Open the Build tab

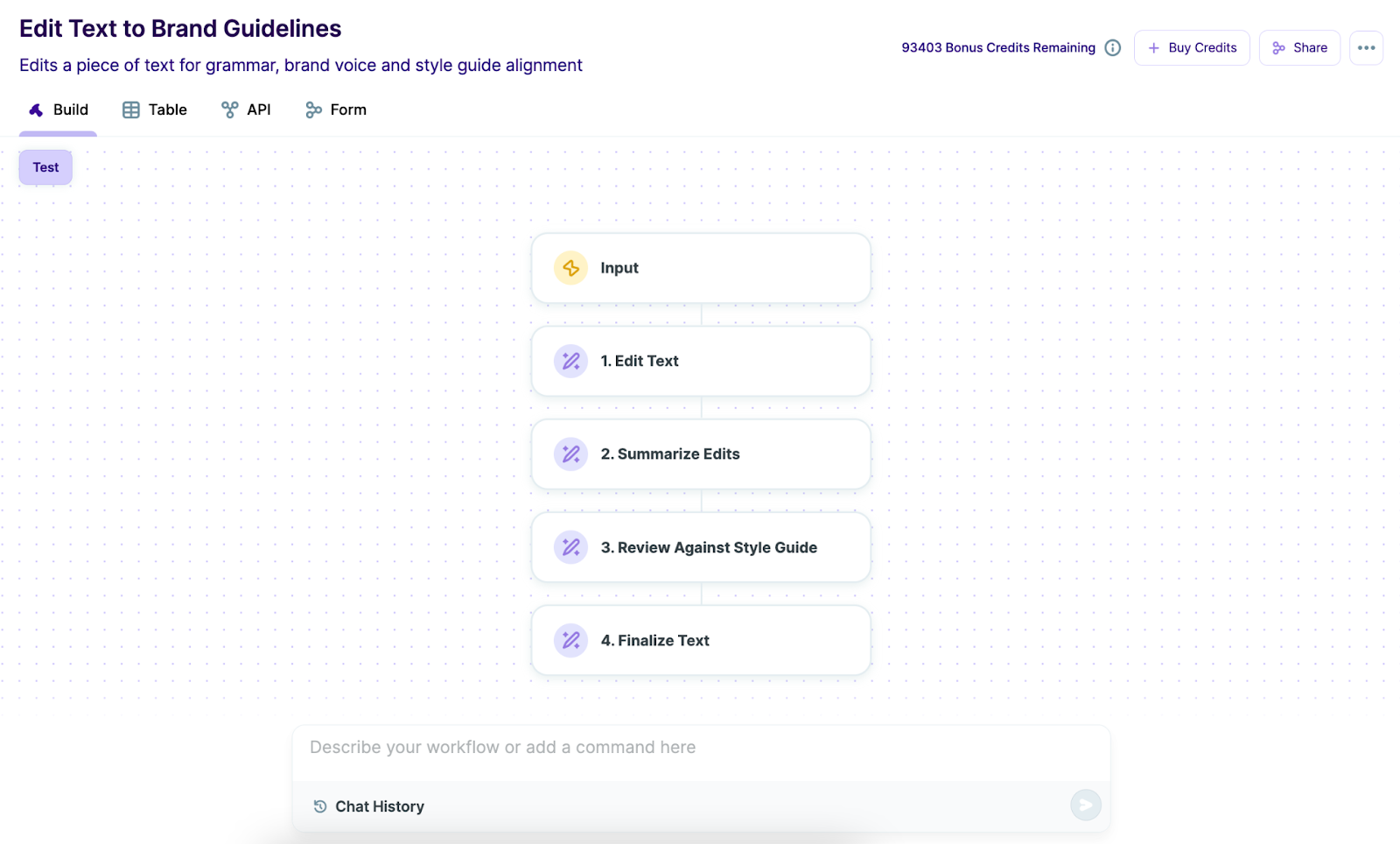point(58,109)
